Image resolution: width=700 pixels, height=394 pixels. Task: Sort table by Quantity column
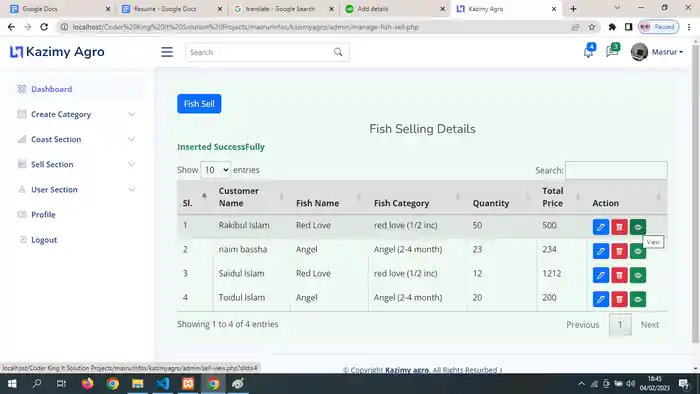pos(501,197)
